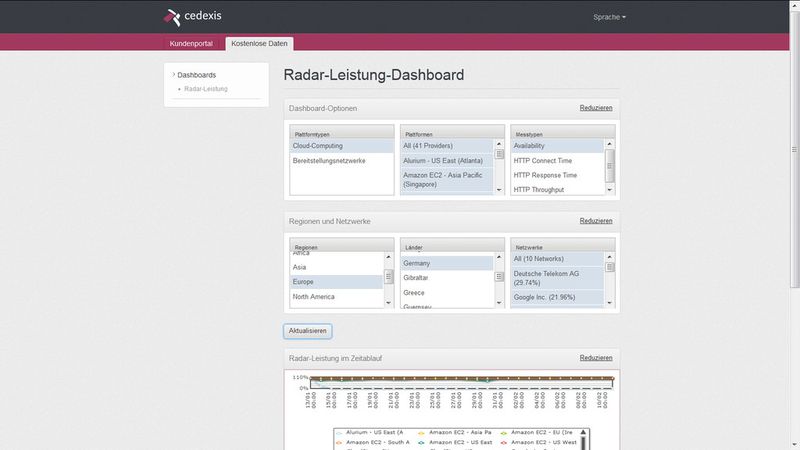Click Regionen list scroll-up arrow
The width and height of the screenshot is (800, 450).
[x=388, y=257]
